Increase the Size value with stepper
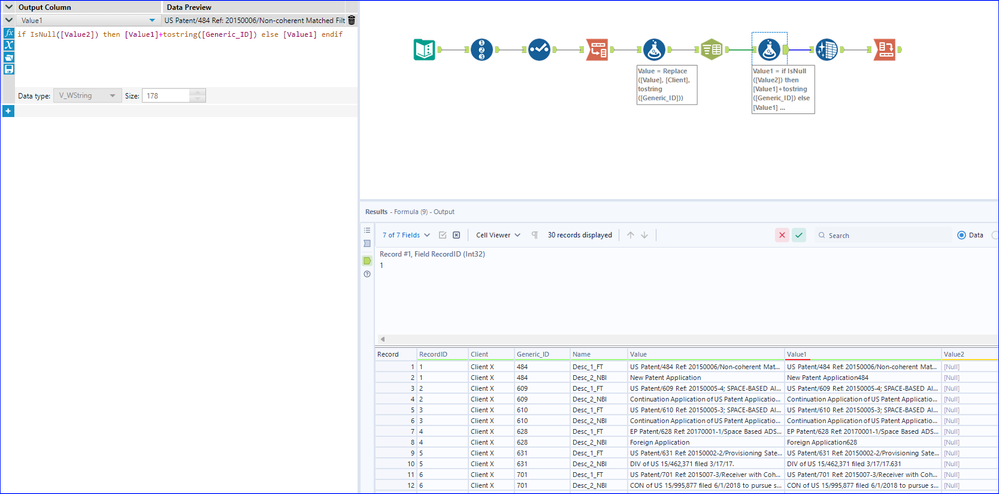The height and width of the screenshot is (494, 999). coord(198,92)
